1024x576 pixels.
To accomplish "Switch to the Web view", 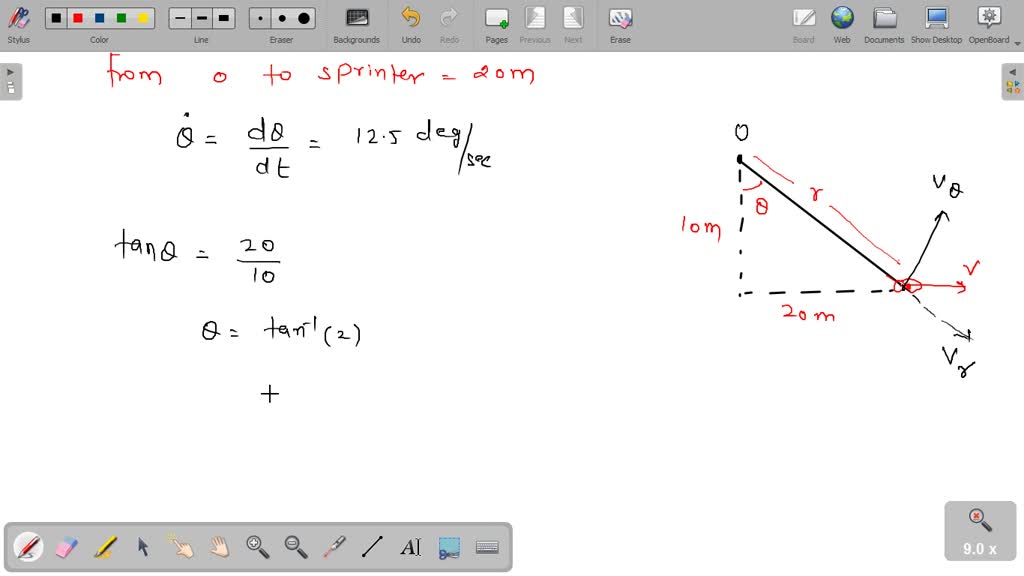I will [x=842, y=24].
